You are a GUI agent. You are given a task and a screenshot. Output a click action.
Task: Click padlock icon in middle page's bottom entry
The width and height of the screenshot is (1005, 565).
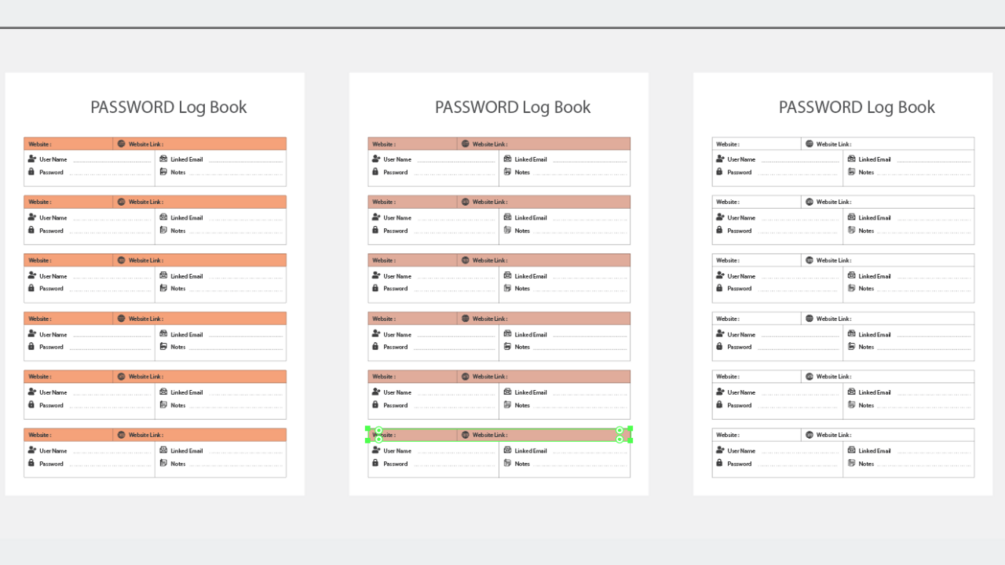pyautogui.click(x=376, y=463)
